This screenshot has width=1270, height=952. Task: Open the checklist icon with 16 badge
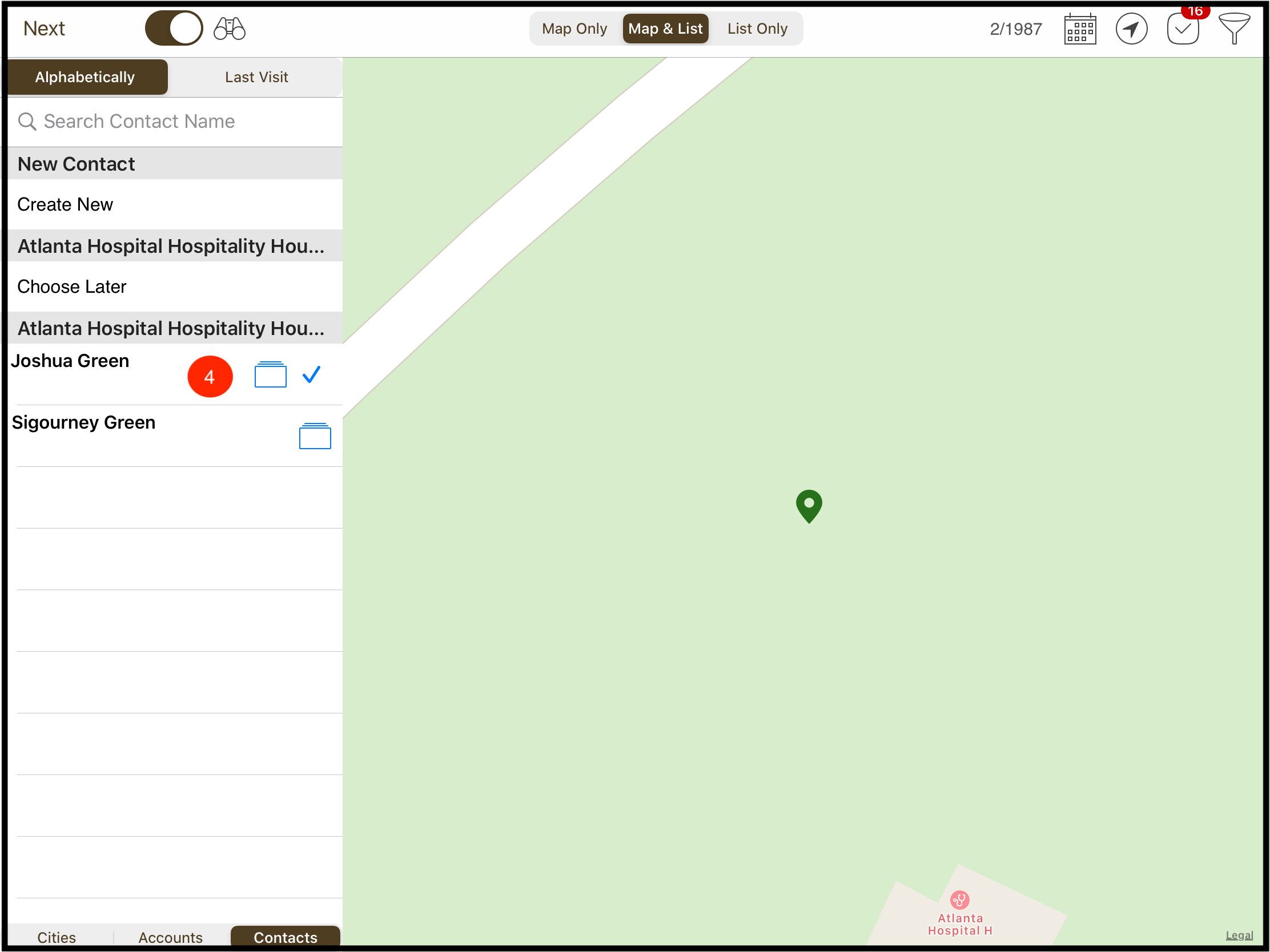[1183, 29]
